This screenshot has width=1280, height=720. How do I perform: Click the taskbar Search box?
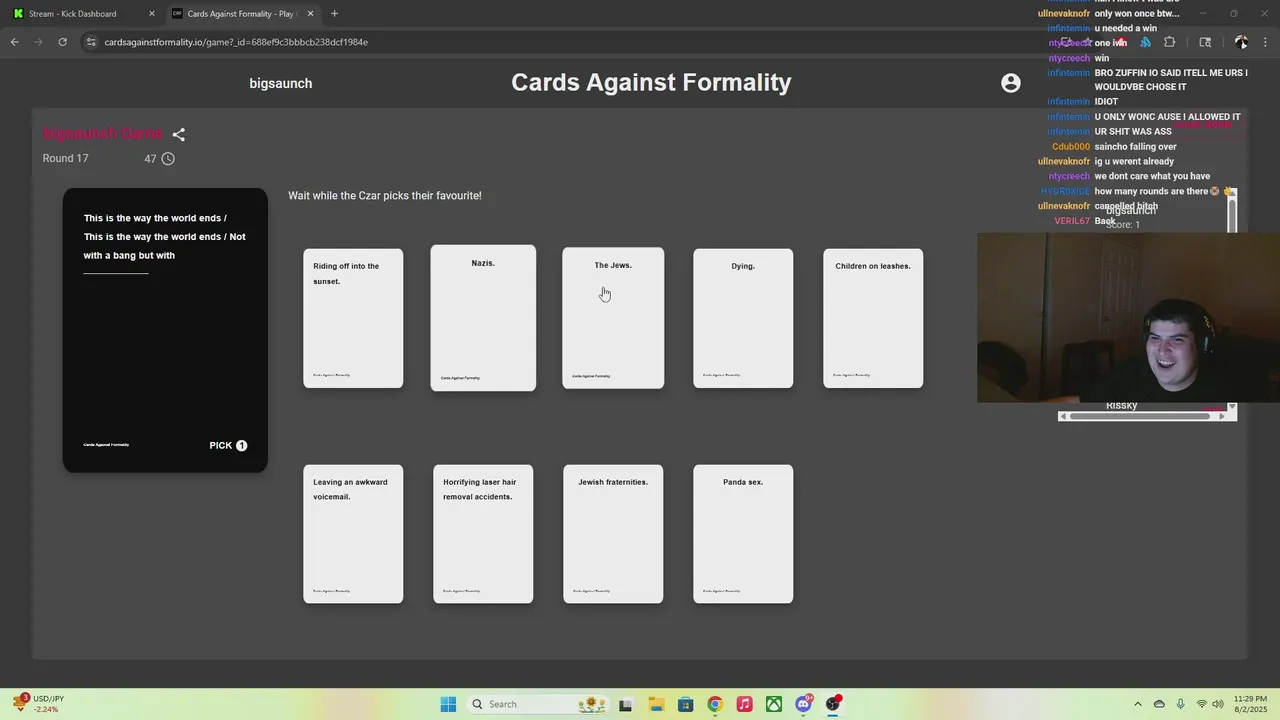538,704
